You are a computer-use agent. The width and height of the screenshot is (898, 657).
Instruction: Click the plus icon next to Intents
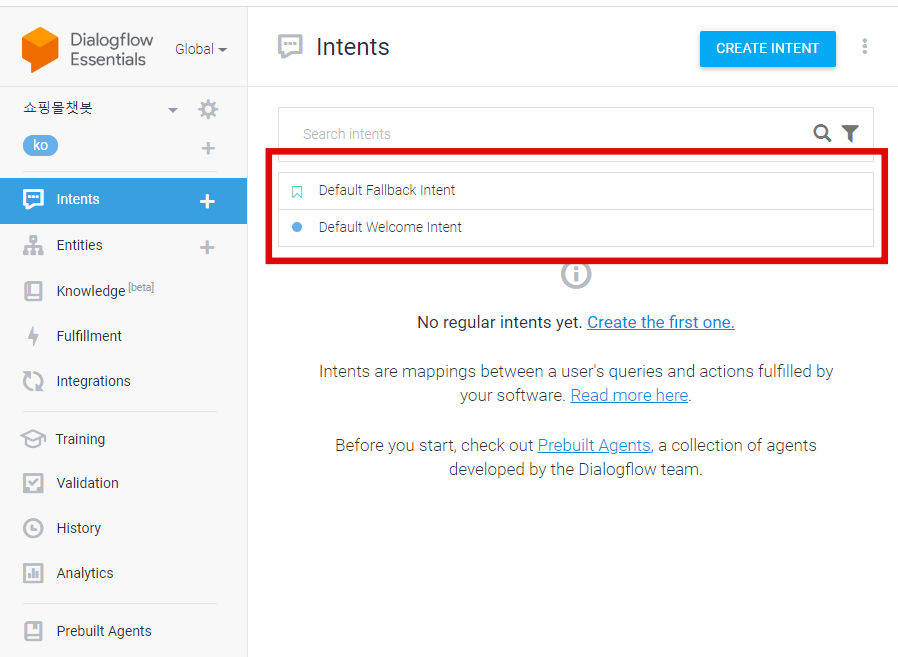click(x=207, y=200)
